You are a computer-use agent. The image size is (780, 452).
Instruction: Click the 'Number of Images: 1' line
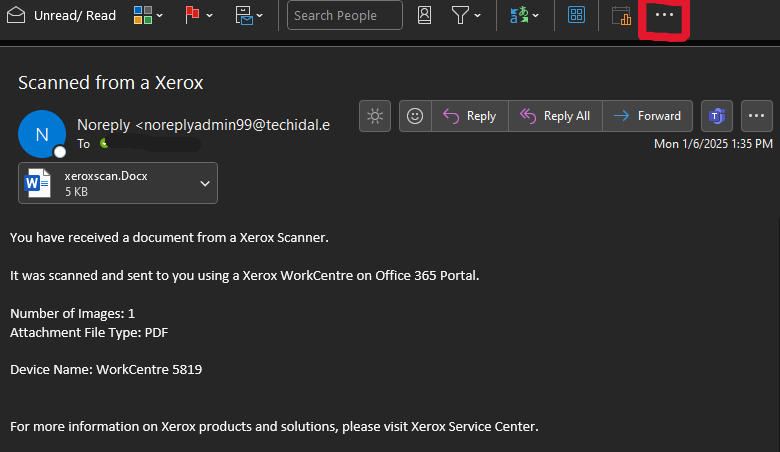pyautogui.click(x=72, y=313)
